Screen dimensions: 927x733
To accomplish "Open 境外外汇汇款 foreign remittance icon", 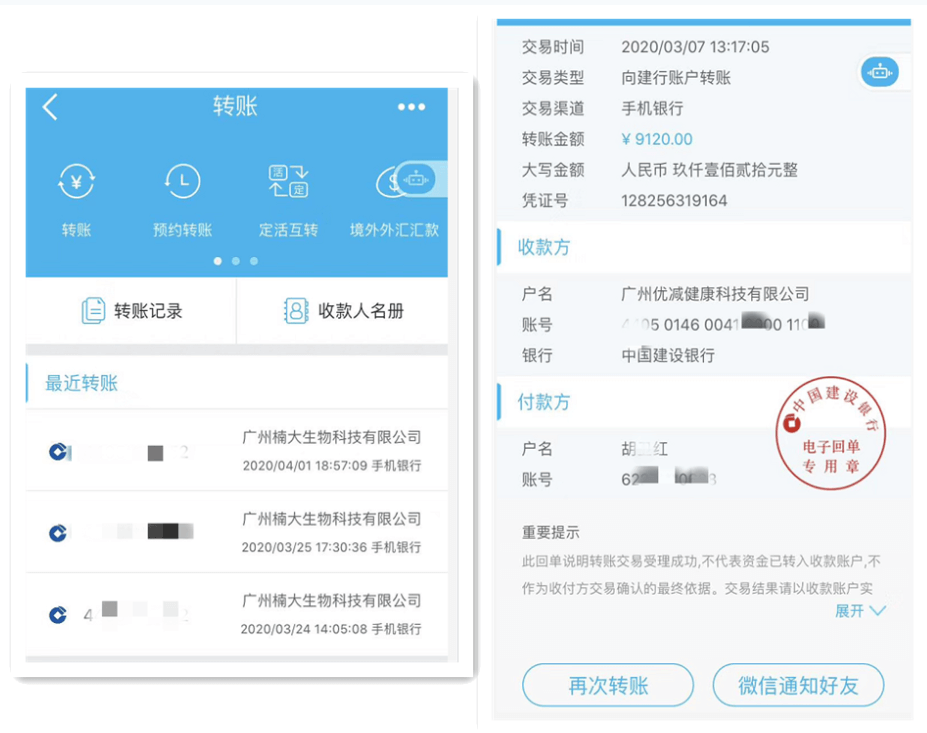I will (392, 182).
